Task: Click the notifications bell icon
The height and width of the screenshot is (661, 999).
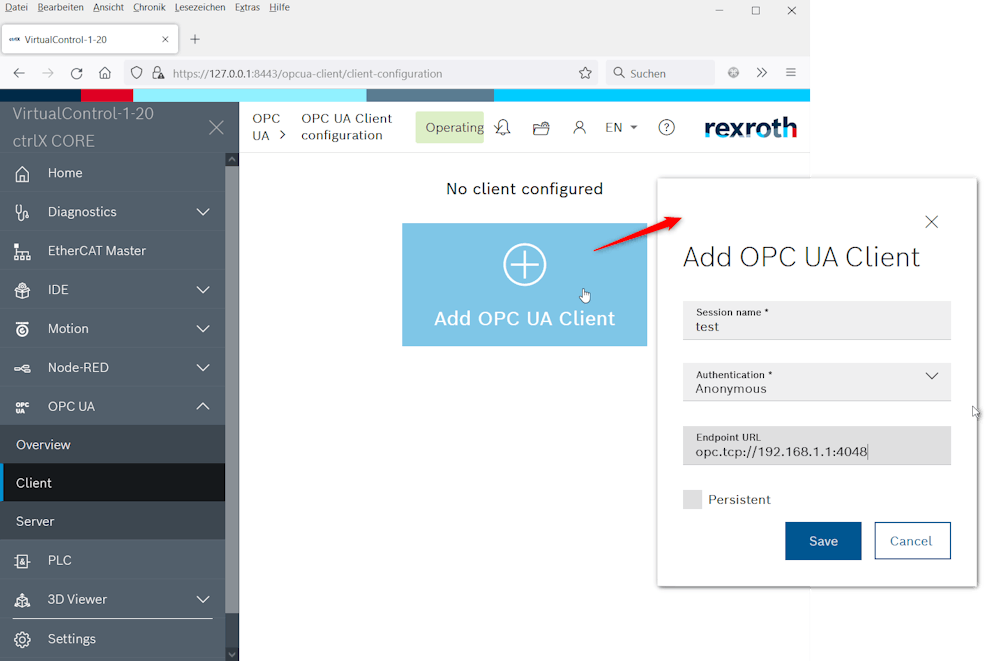Action: click(x=503, y=128)
